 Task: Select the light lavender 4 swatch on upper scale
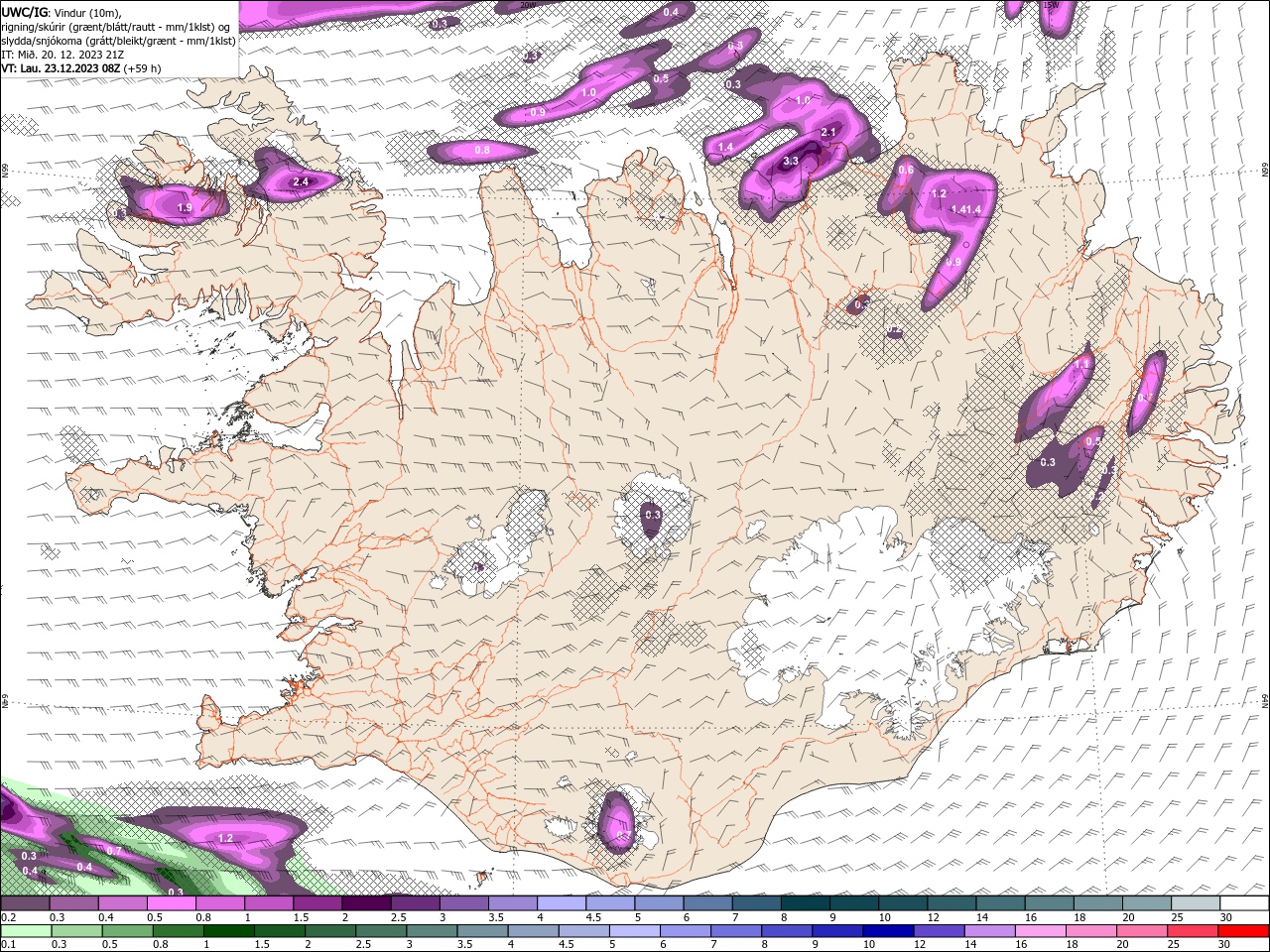coord(562,903)
